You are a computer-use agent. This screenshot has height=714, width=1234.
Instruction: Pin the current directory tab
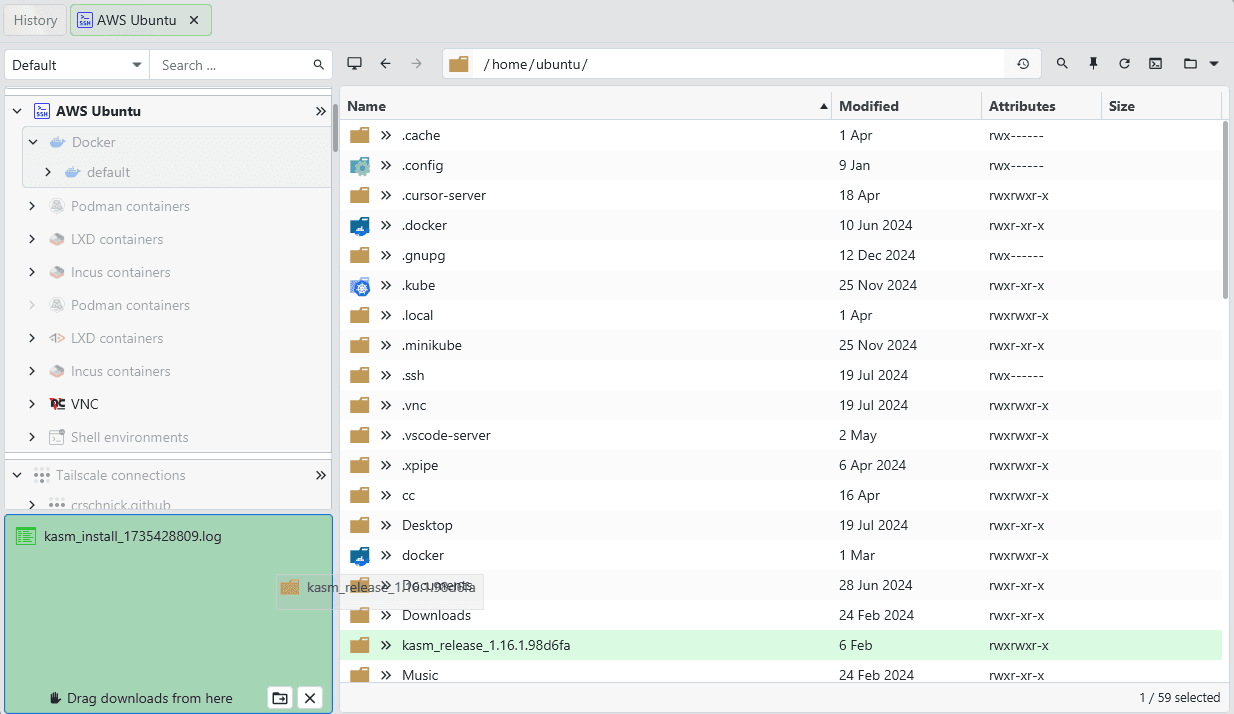[1093, 64]
